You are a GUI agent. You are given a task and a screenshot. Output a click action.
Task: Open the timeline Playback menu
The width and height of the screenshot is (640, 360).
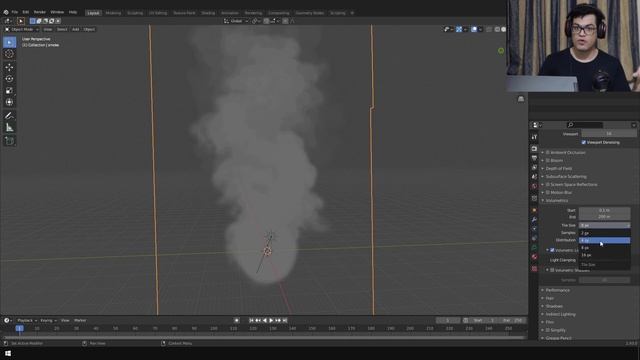pos(27,320)
